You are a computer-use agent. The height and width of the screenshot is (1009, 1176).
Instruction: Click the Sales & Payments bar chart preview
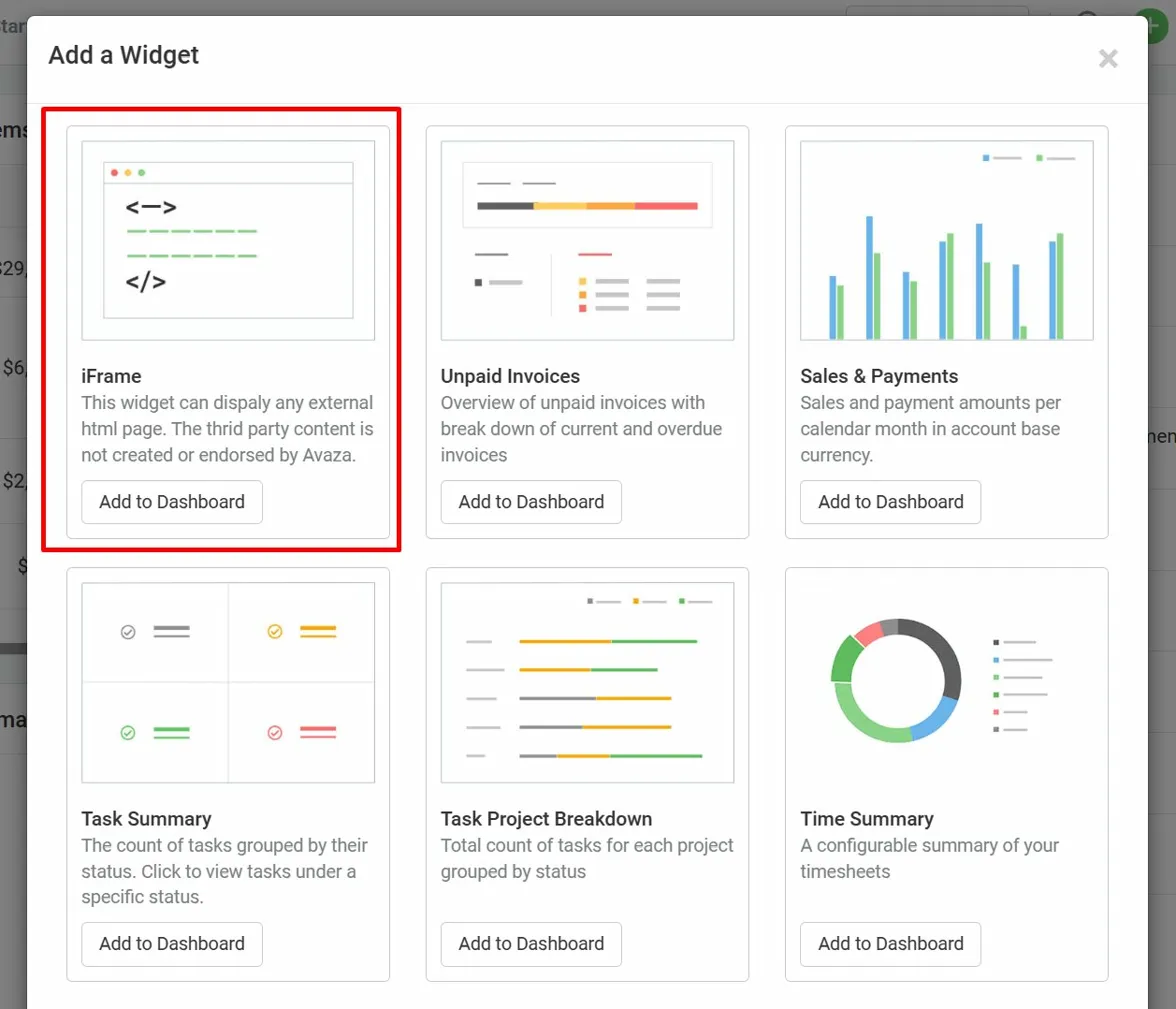click(x=946, y=240)
